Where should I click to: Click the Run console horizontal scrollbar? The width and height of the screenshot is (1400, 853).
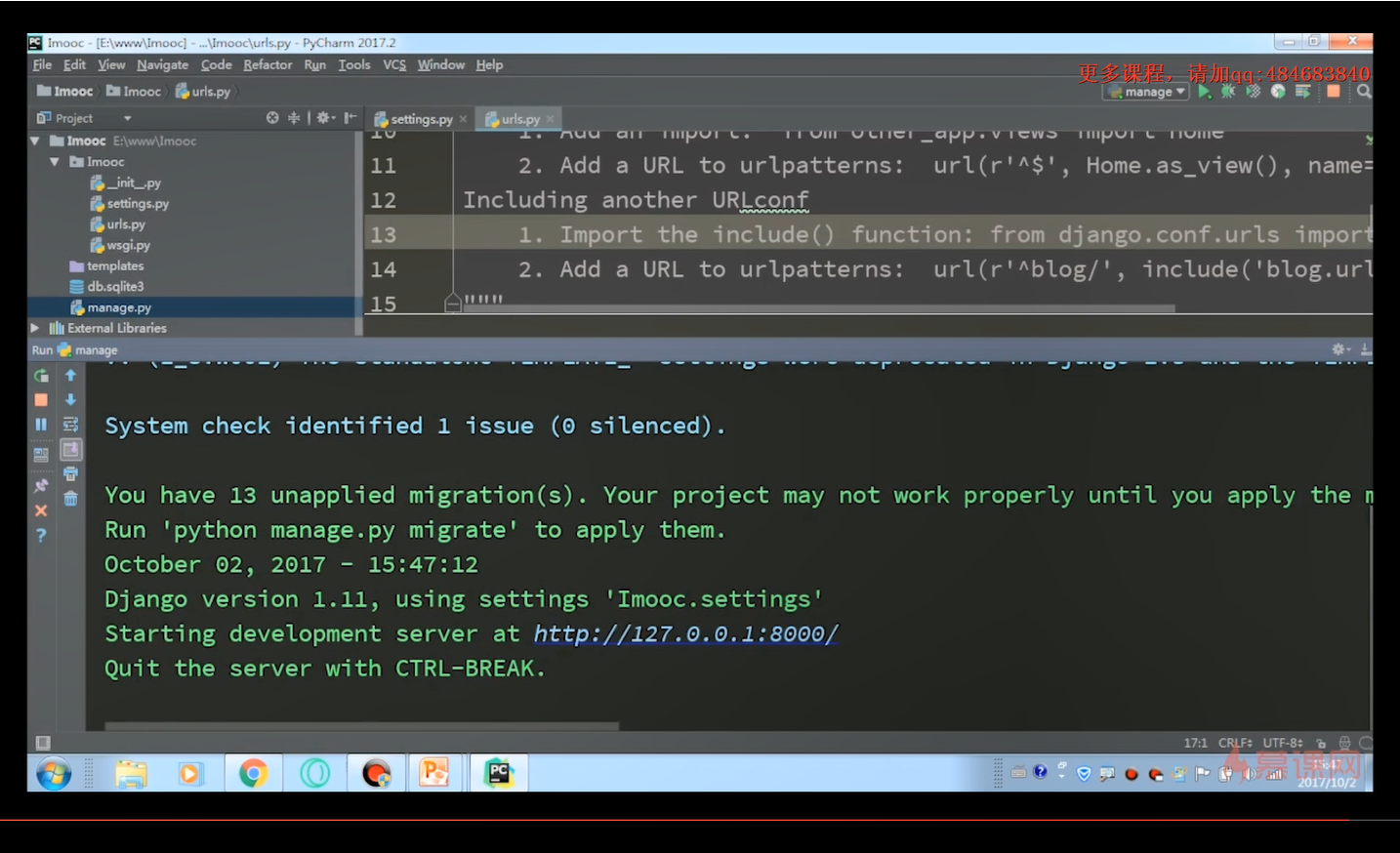point(362,726)
